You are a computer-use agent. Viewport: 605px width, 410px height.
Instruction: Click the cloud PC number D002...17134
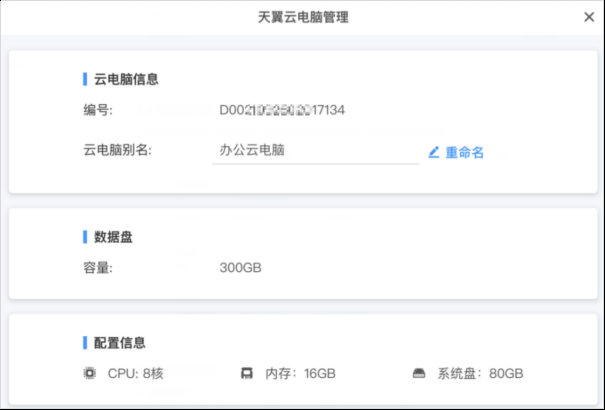pyautogui.click(x=282, y=110)
